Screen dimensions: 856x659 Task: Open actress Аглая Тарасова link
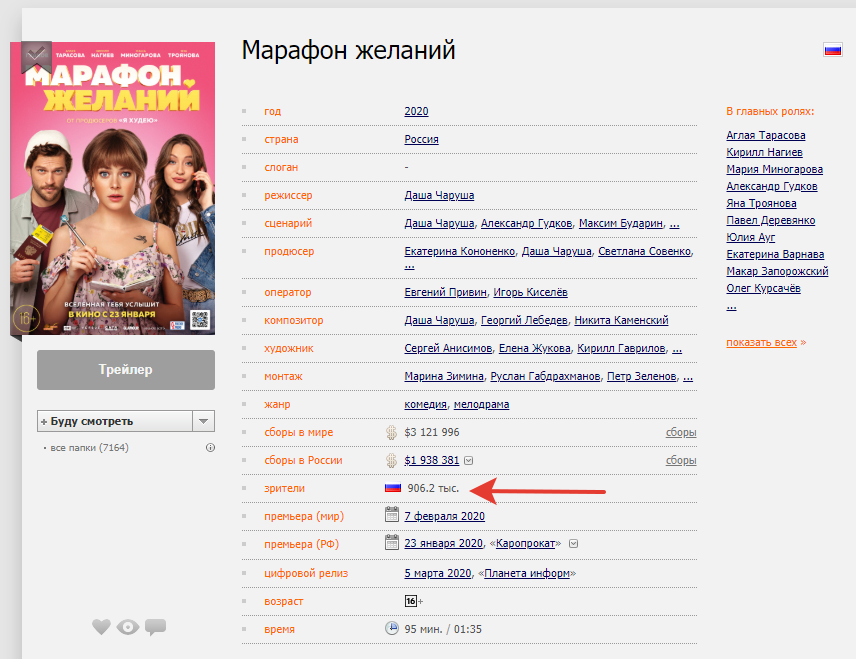pyautogui.click(x=765, y=135)
